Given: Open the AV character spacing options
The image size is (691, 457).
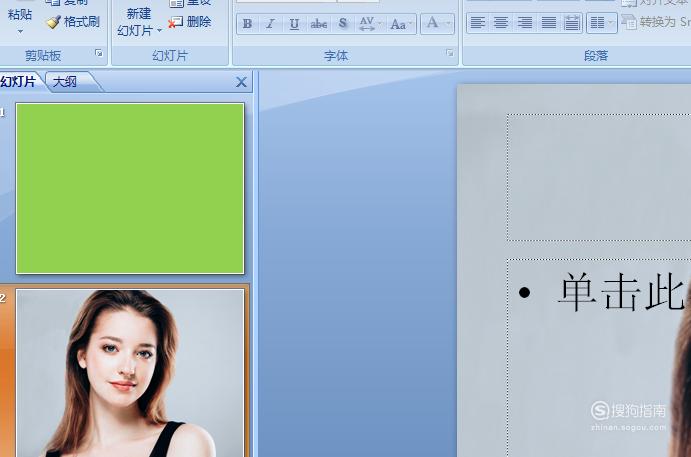Looking at the screenshot, I should (369, 23).
